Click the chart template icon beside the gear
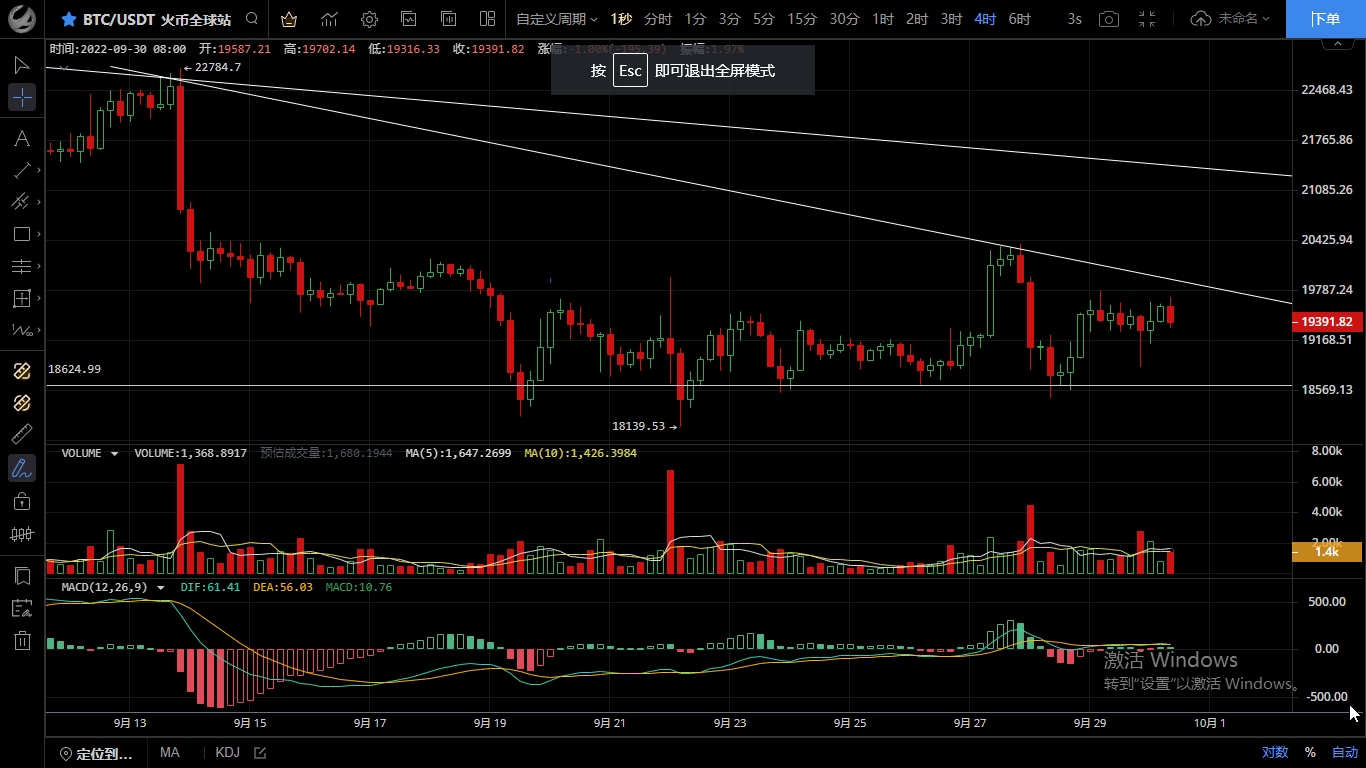This screenshot has height=768, width=1366. [409, 19]
